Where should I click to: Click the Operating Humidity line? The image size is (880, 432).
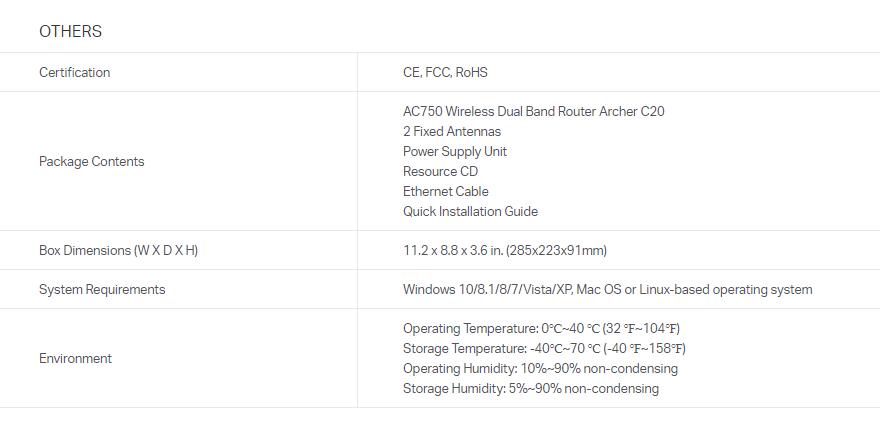(x=540, y=368)
